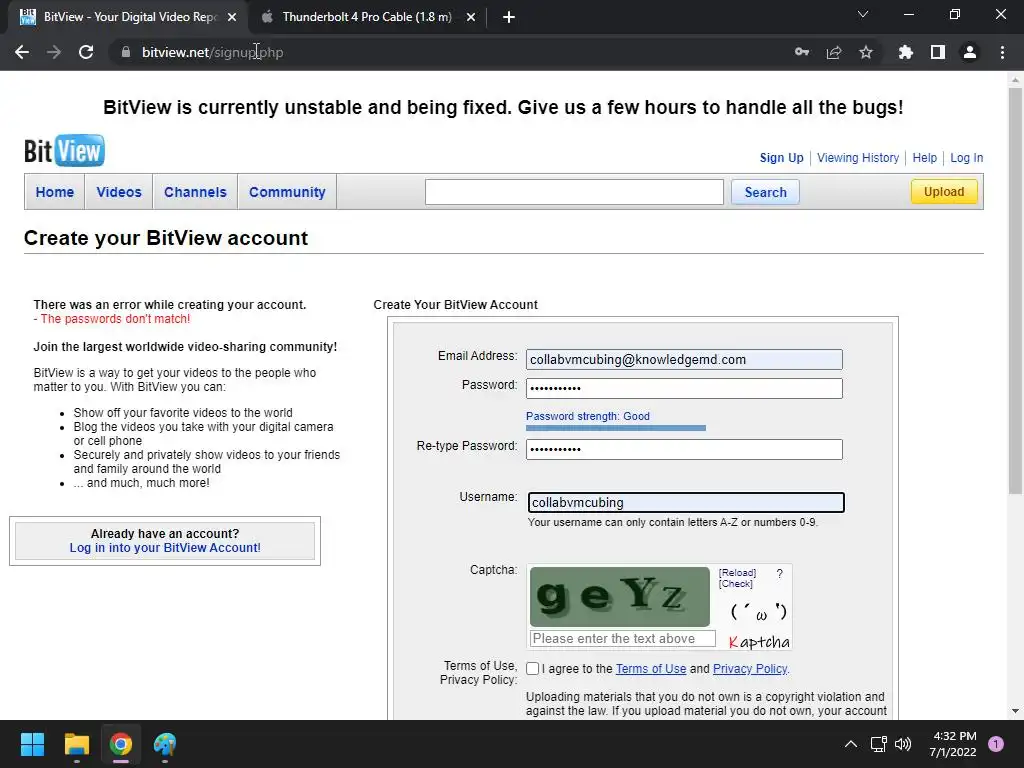1024x768 pixels.
Task: Click the Help link
Action: [924, 157]
